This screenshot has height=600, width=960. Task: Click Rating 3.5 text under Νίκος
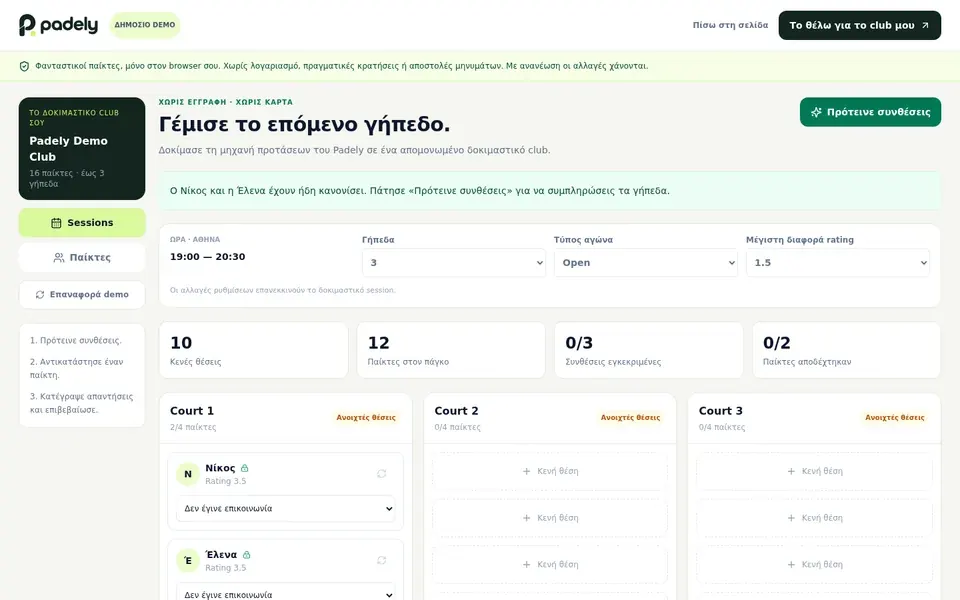[225, 481]
